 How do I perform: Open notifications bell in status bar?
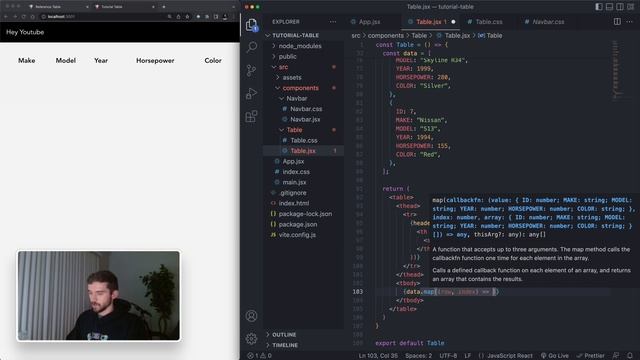pos(630,356)
